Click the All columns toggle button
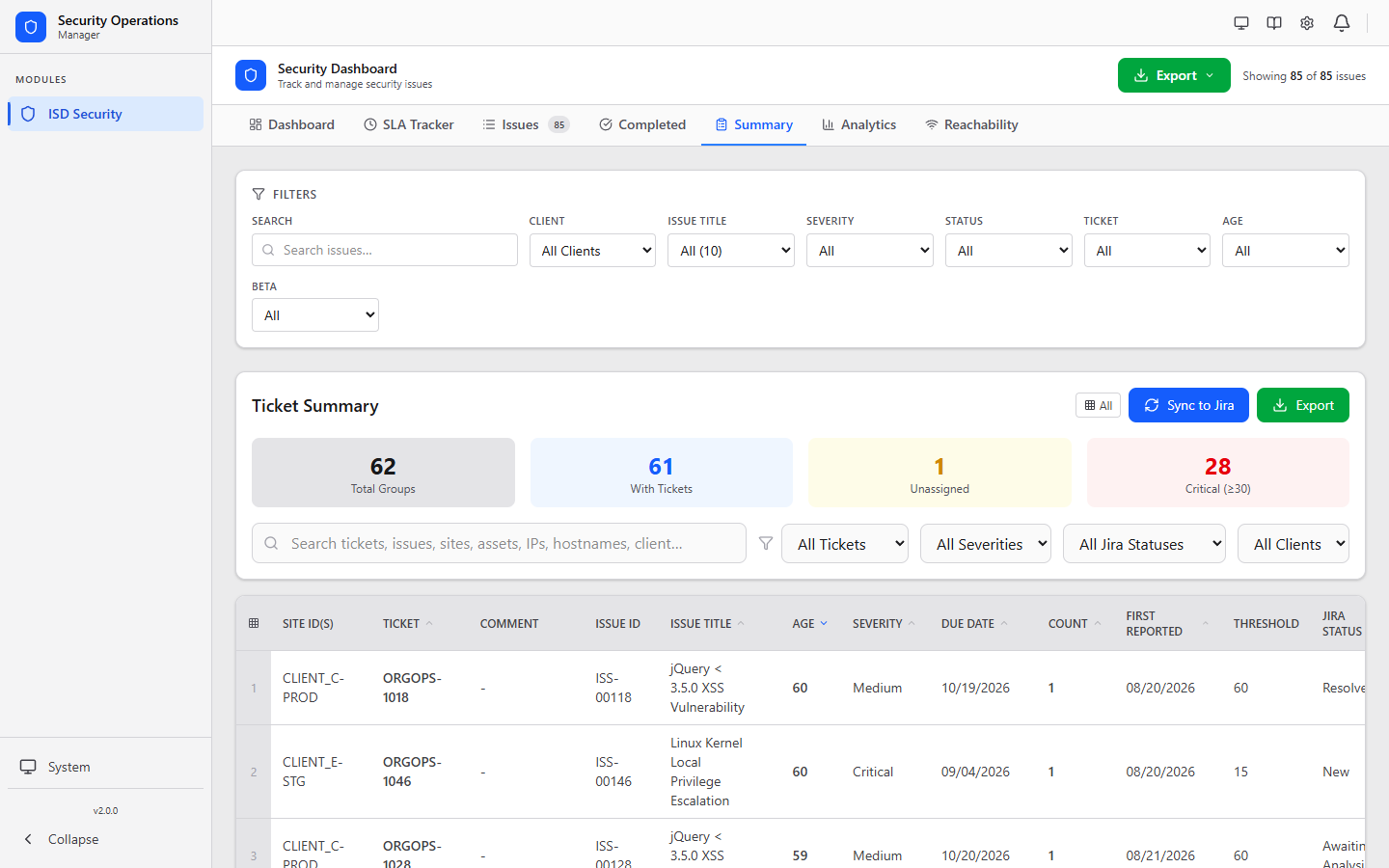 [1098, 405]
